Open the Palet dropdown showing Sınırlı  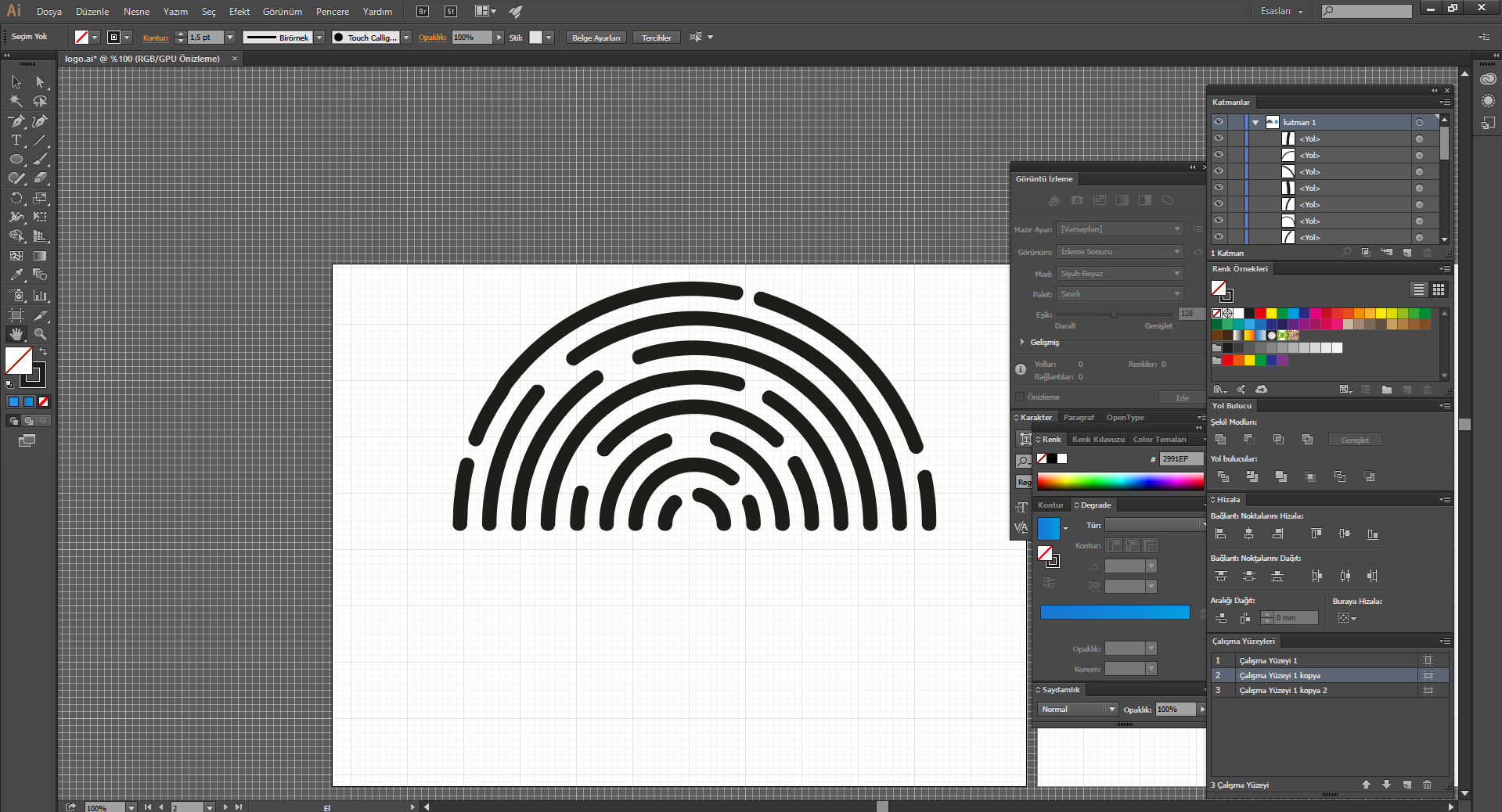click(1119, 294)
